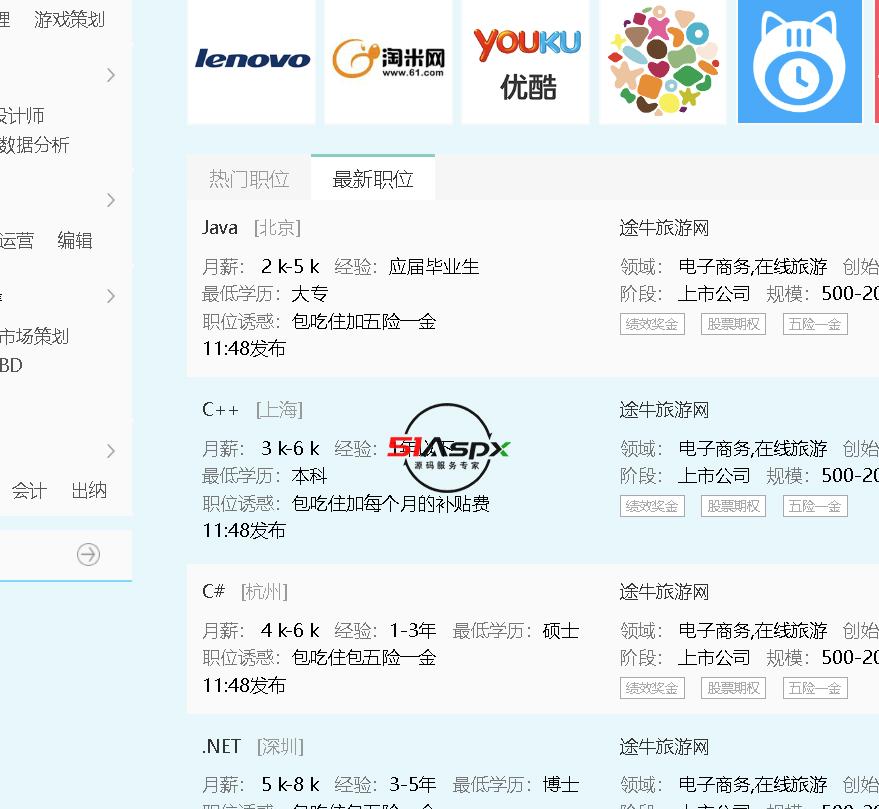This screenshot has height=809, width=879.
Task: Click 绩效奖金 tag in C++ row
Action: (652, 506)
